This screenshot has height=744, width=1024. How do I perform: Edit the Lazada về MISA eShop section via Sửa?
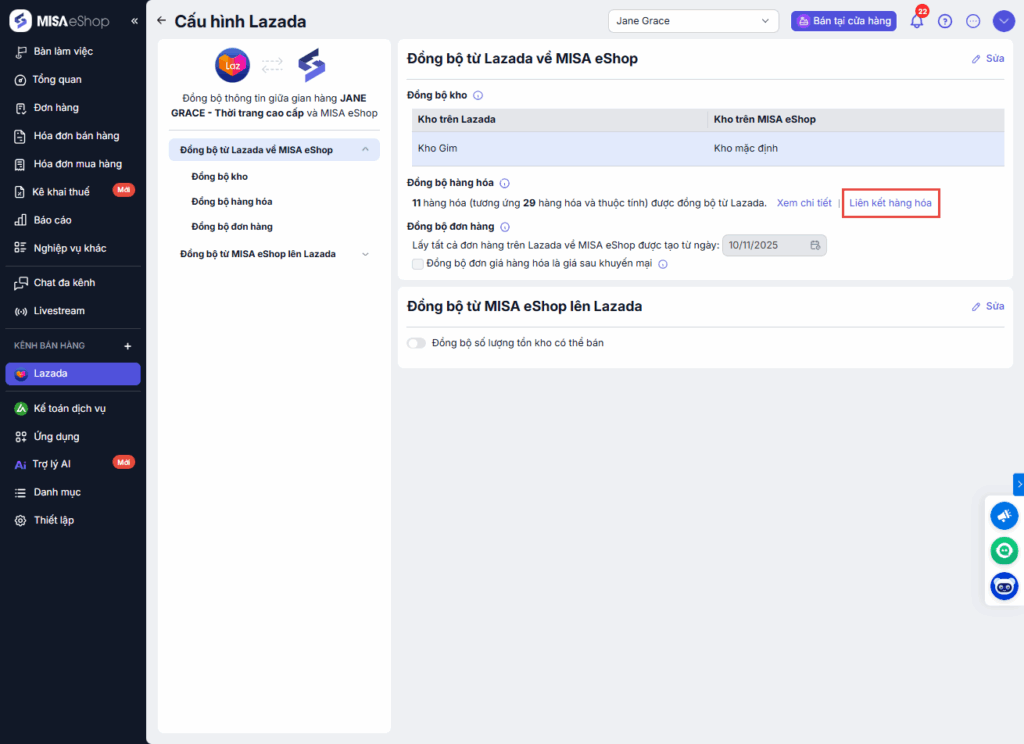point(988,59)
